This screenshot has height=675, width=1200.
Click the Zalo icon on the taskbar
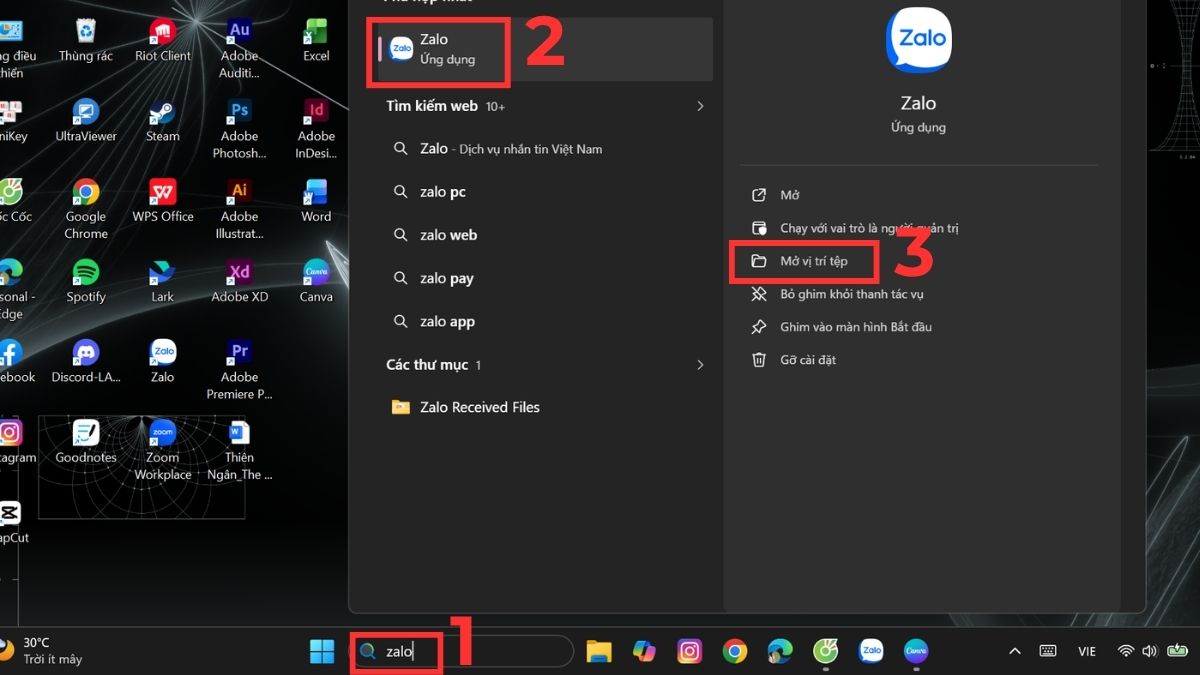pos(871,651)
